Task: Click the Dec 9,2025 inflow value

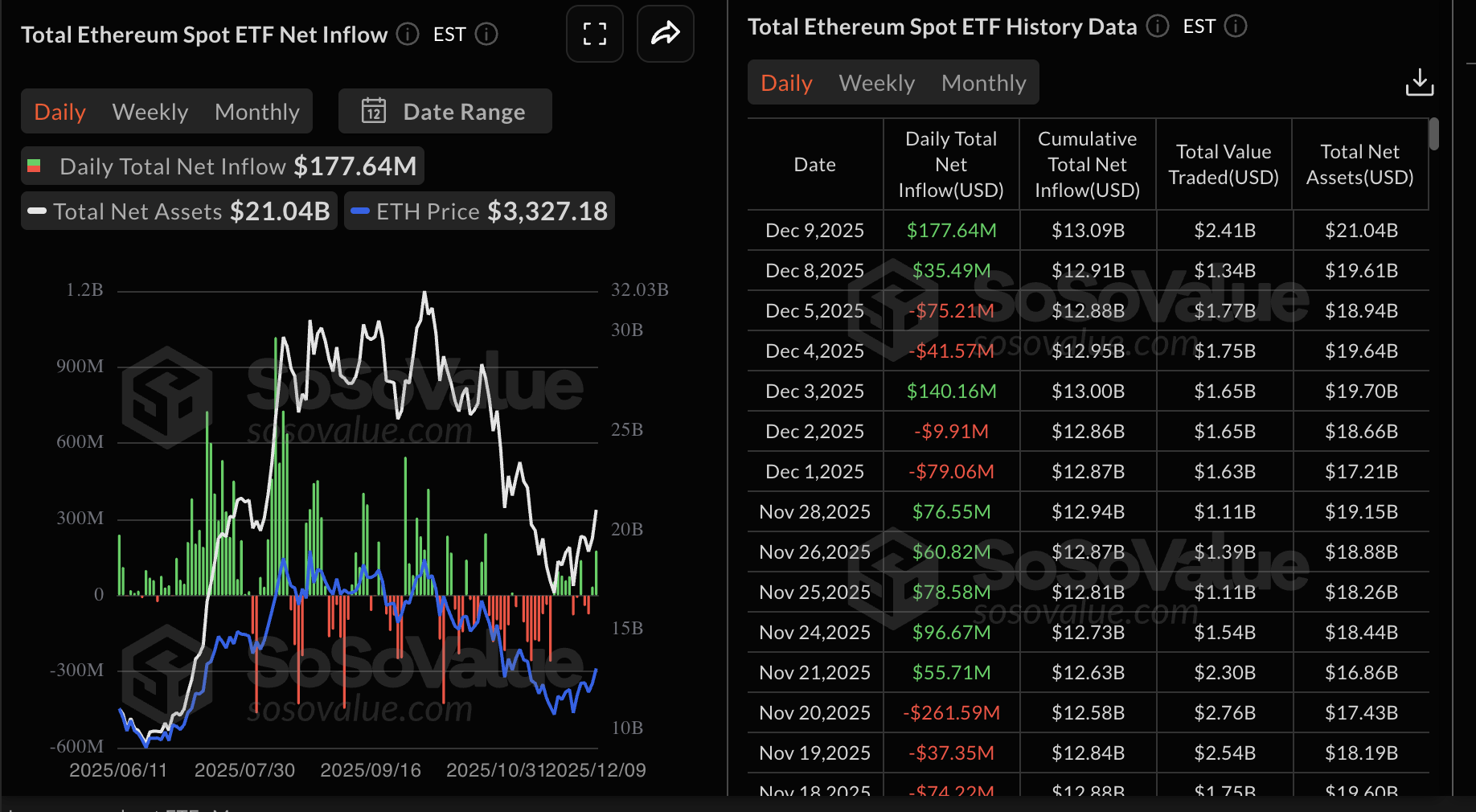Action: click(x=949, y=230)
